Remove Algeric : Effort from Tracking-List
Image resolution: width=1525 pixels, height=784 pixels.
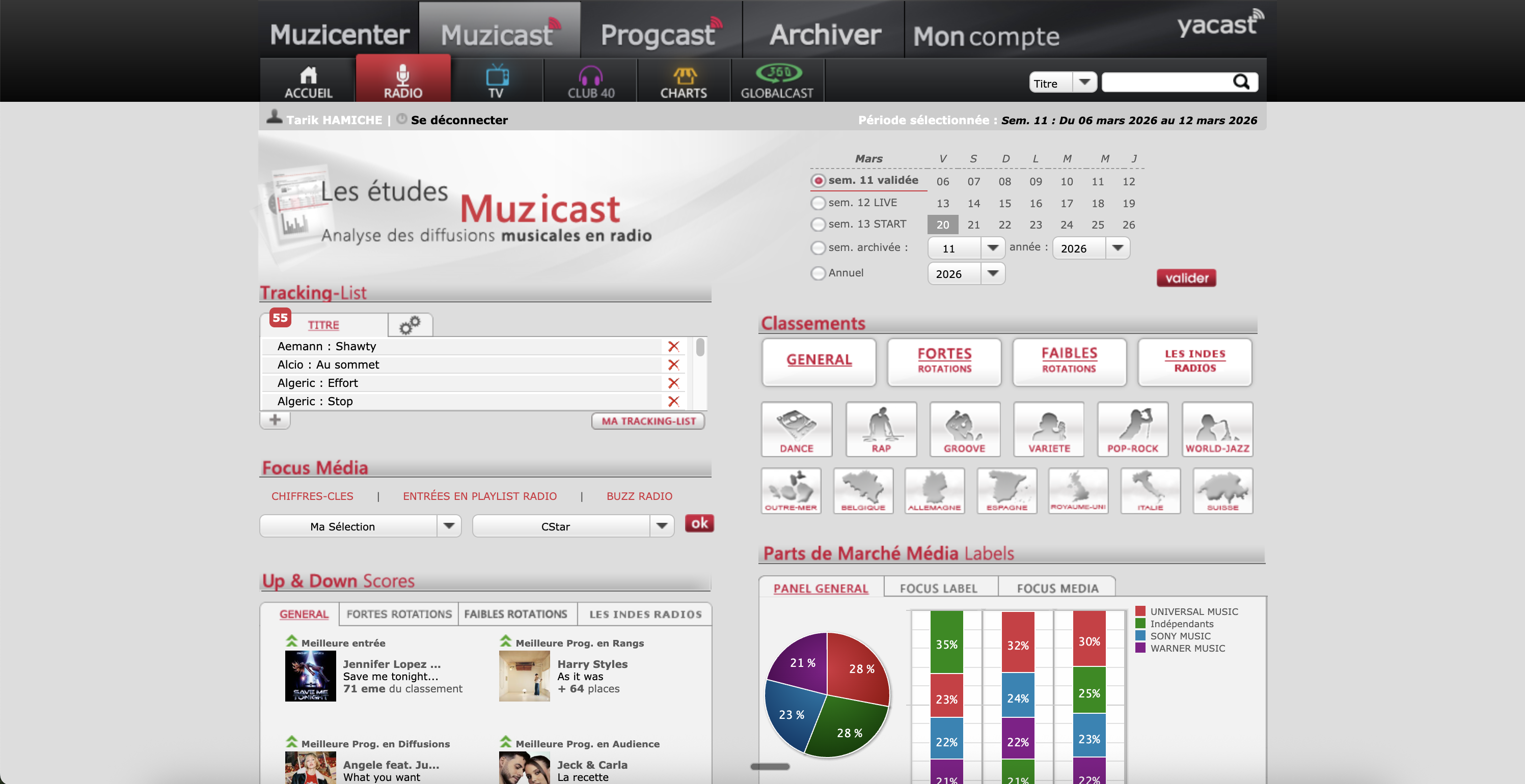674,383
